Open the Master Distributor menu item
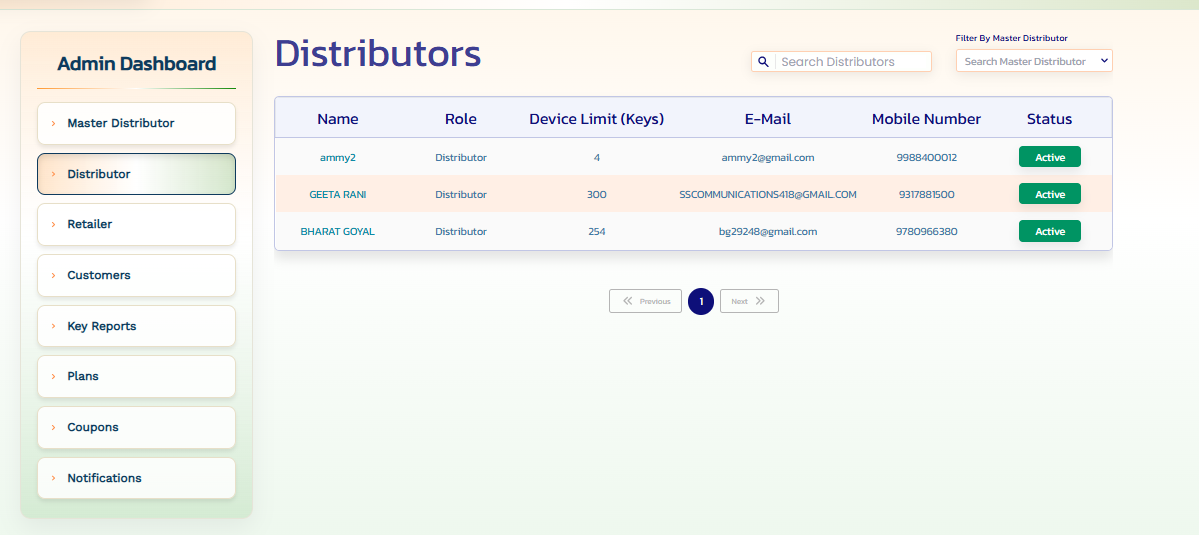The height and width of the screenshot is (535, 1199). pos(136,123)
